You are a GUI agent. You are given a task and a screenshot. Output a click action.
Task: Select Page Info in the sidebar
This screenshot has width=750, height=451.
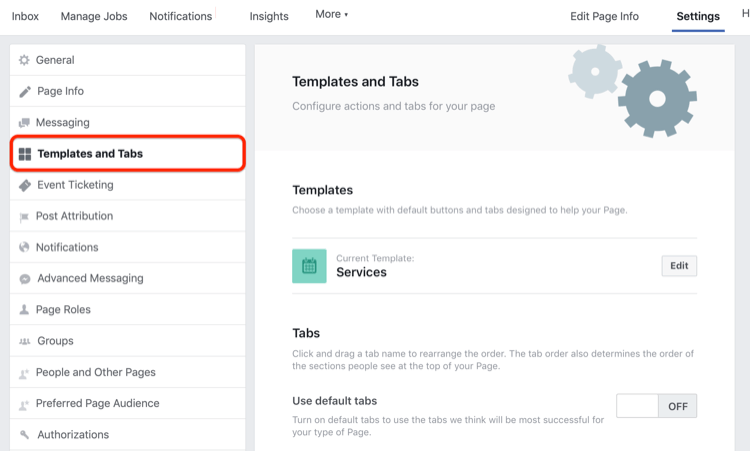pyautogui.click(x=128, y=91)
